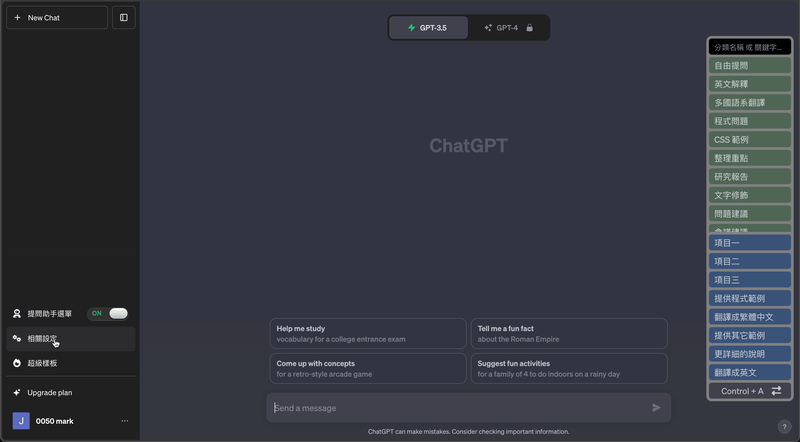This screenshot has height=442, width=800.
Task: Click the 相關設定 gears icon
Action: [x=17, y=338]
